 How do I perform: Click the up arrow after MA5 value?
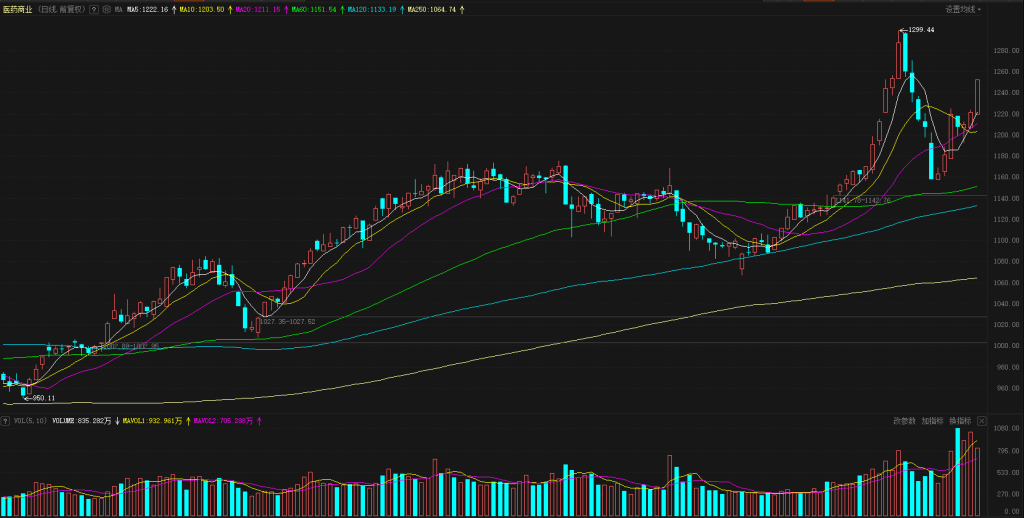tap(174, 9)
